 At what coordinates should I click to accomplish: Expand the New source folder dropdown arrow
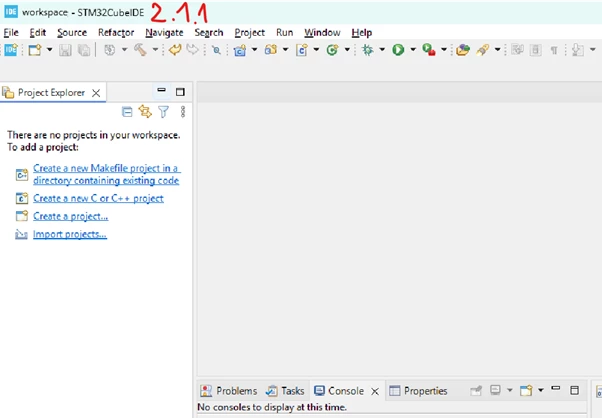click(x=285, y=50)
